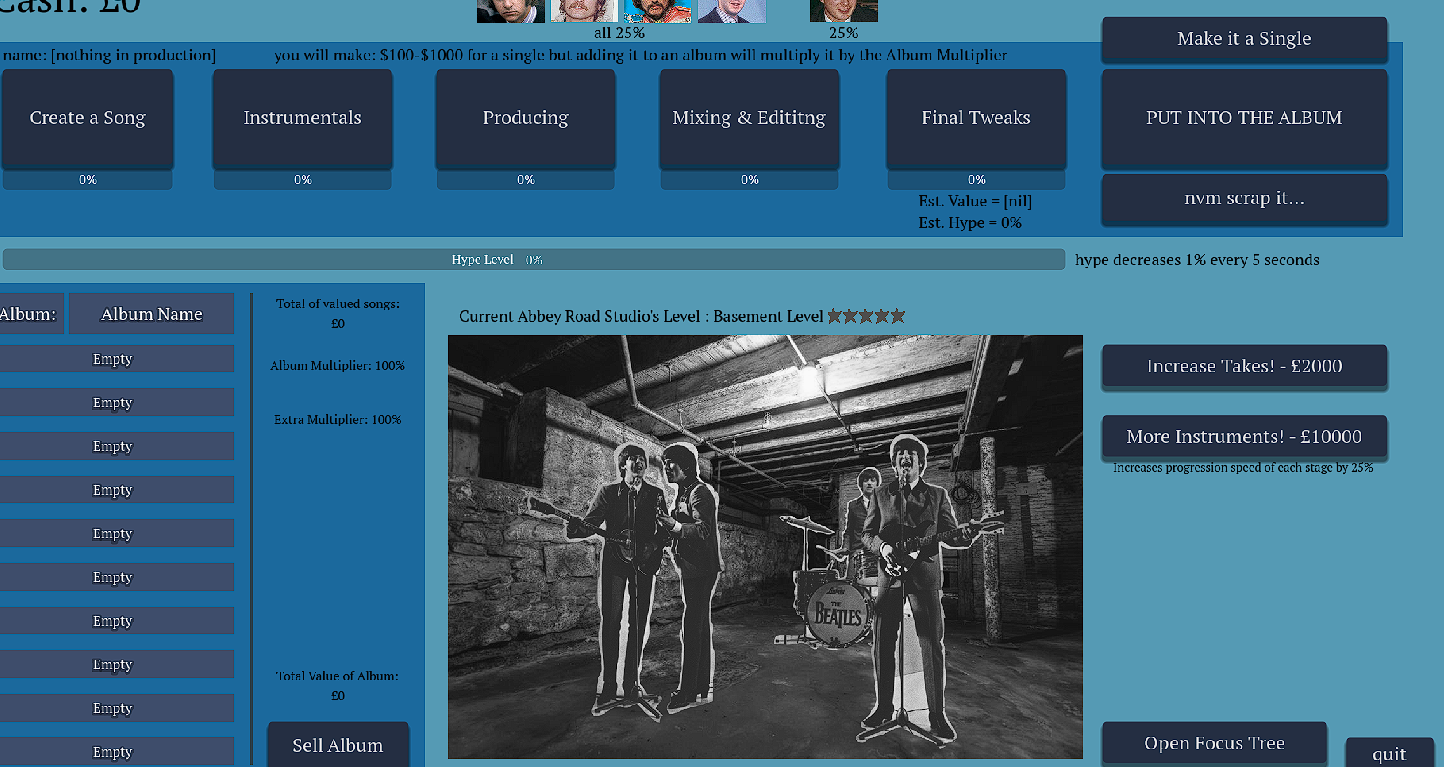The height and width of the screenshot is (767, 1444).
Task: Sell the current album
Action: click(338, 745)
